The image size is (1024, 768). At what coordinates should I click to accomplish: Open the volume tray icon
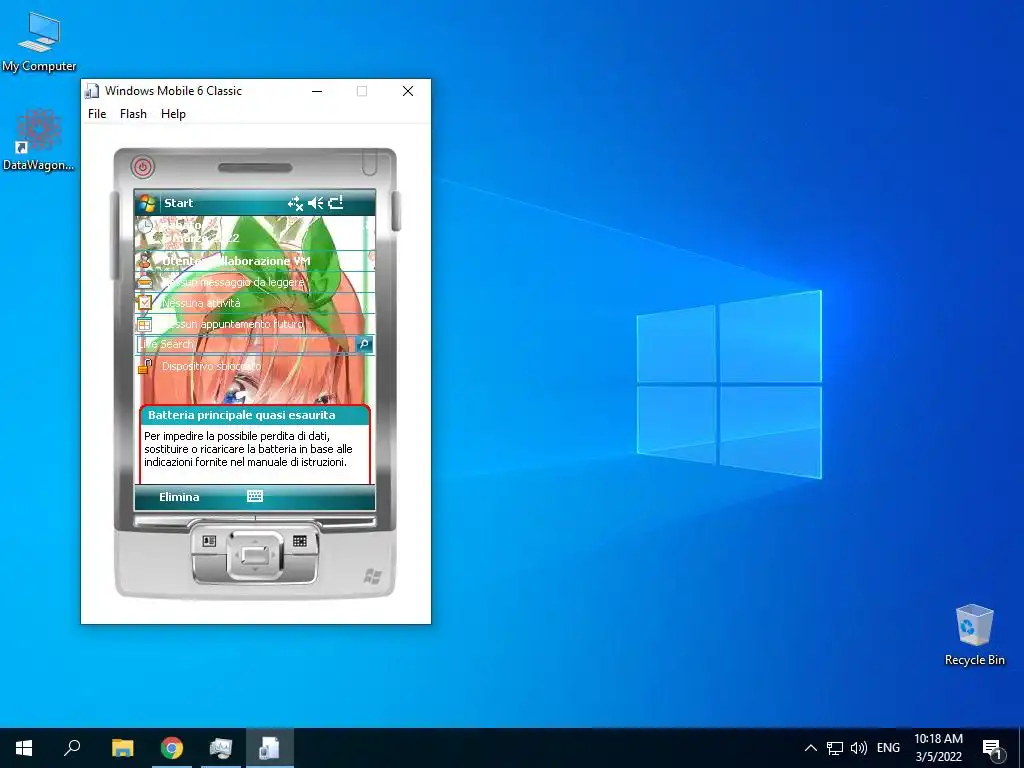click(x=859, y=748)
